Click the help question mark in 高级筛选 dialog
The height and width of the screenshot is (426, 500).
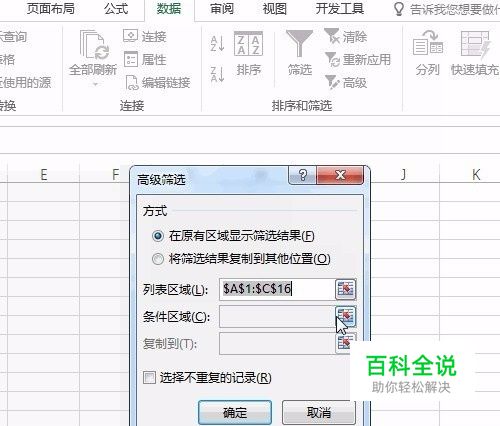(x=303, y=175)
